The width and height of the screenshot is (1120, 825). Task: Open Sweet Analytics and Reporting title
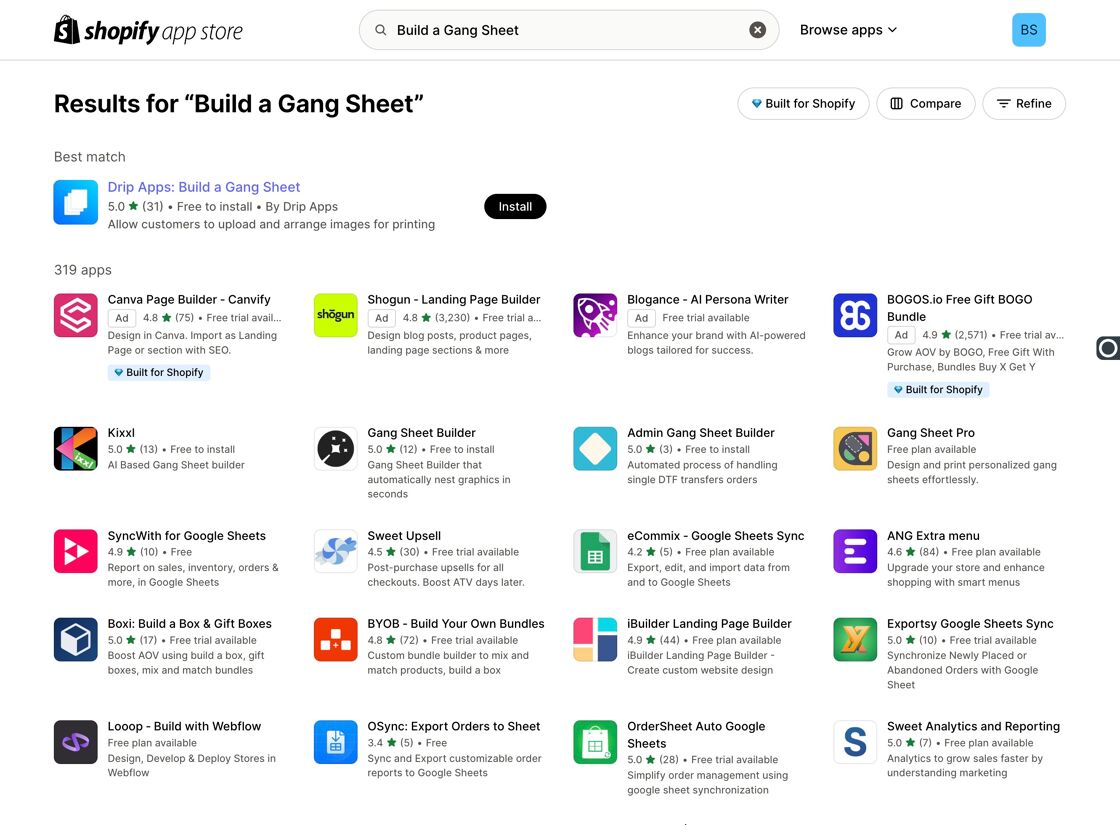(973, 726)
